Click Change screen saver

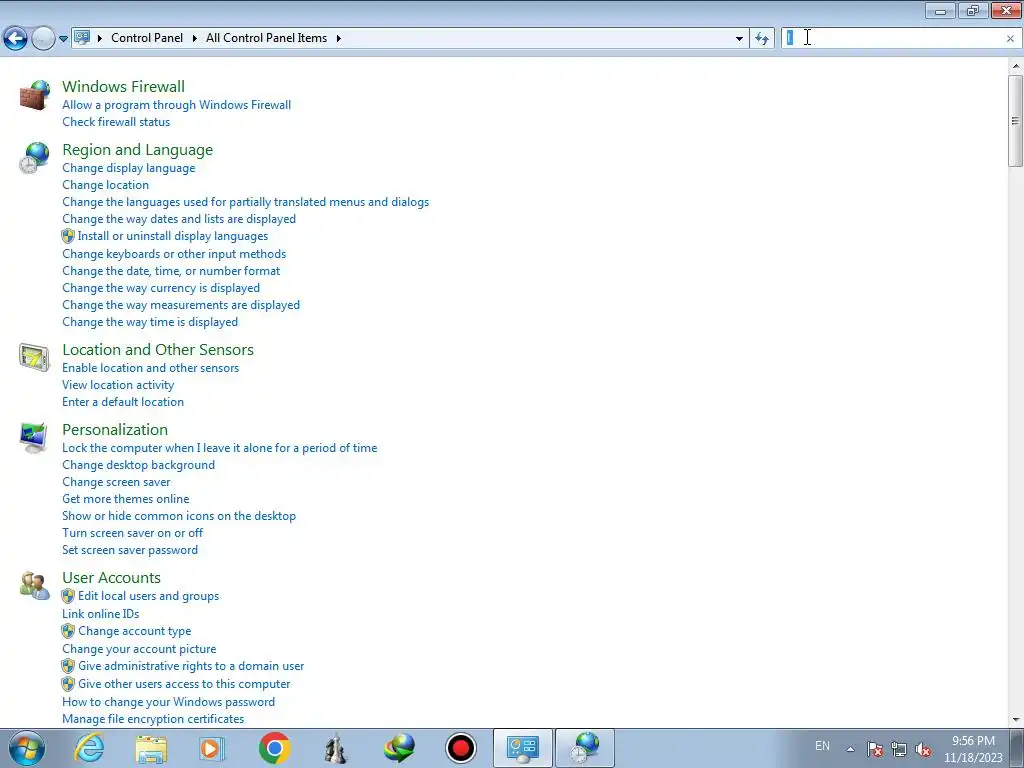[x=116, y=481]
